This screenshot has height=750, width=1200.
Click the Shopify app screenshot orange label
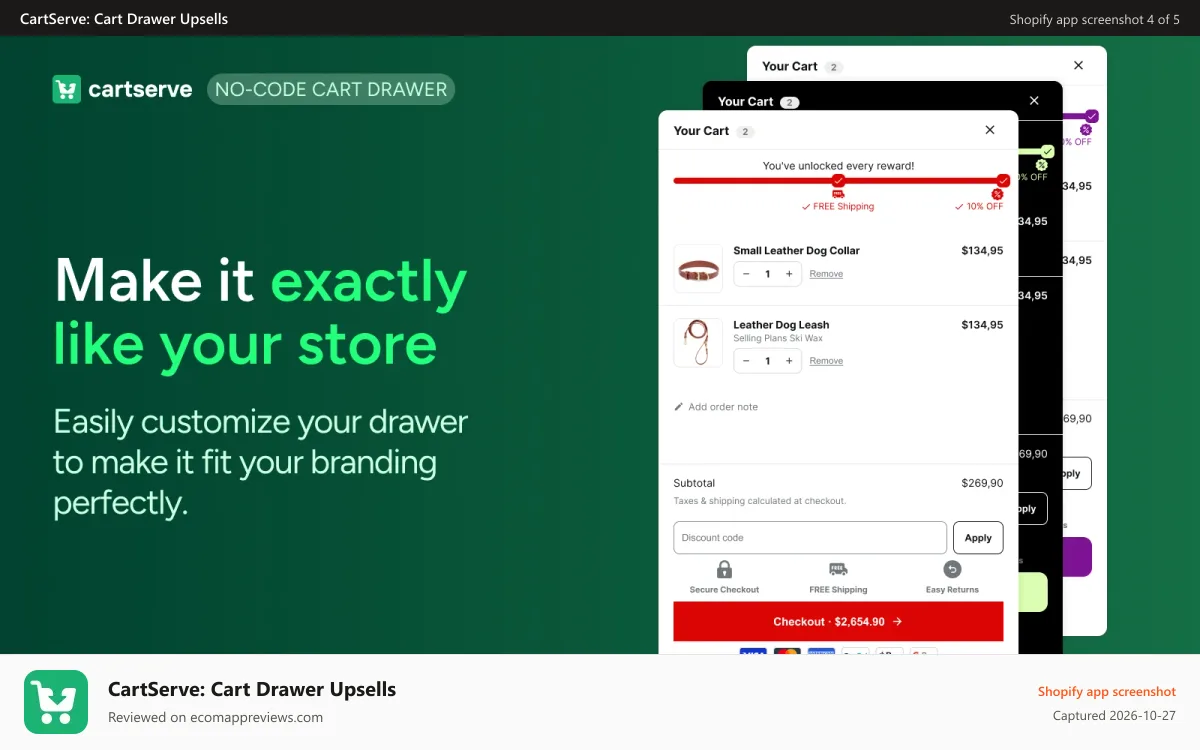tap(1106, 692)
